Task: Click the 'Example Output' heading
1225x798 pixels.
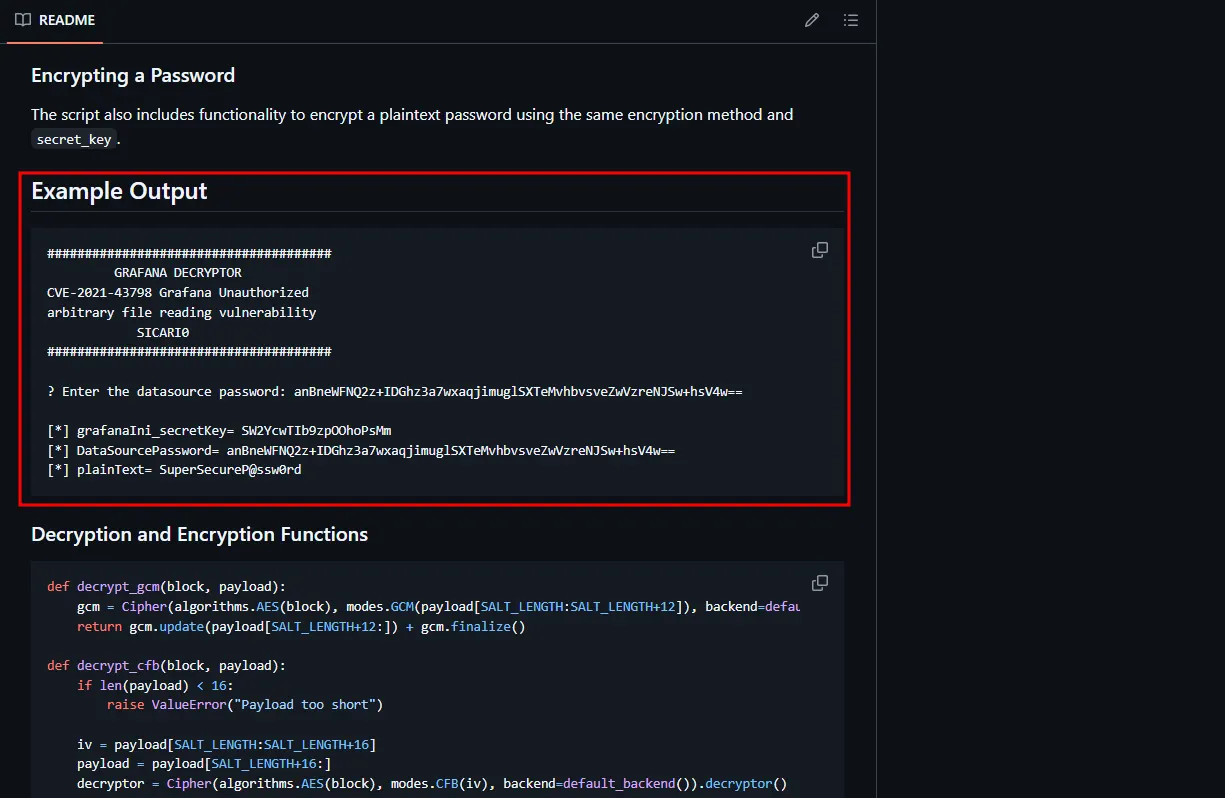Action: click(119, 191)
